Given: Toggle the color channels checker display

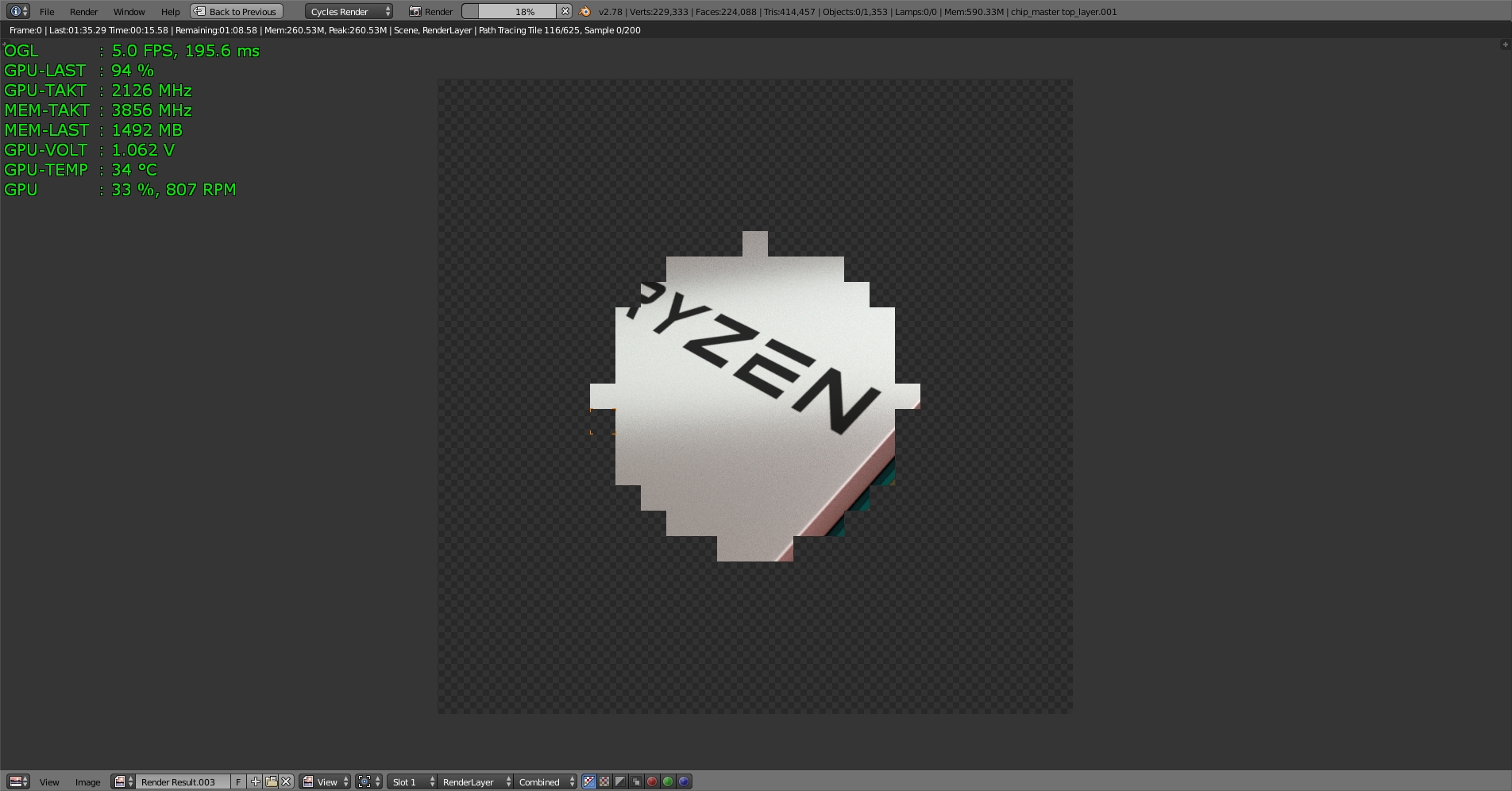Looking at the screenshot, I should 604,782.
